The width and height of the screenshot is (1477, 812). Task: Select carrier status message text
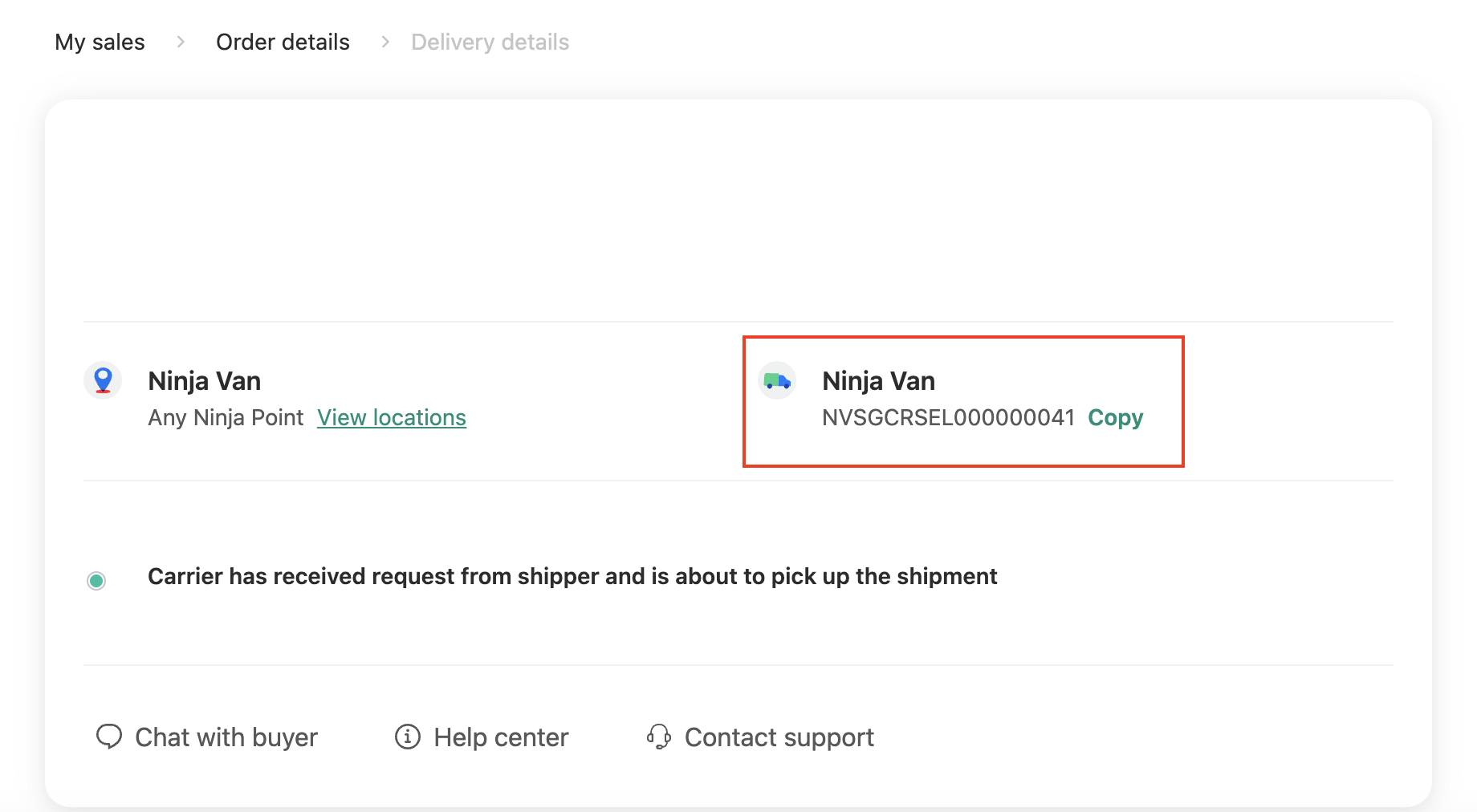[x=572, y=576]
